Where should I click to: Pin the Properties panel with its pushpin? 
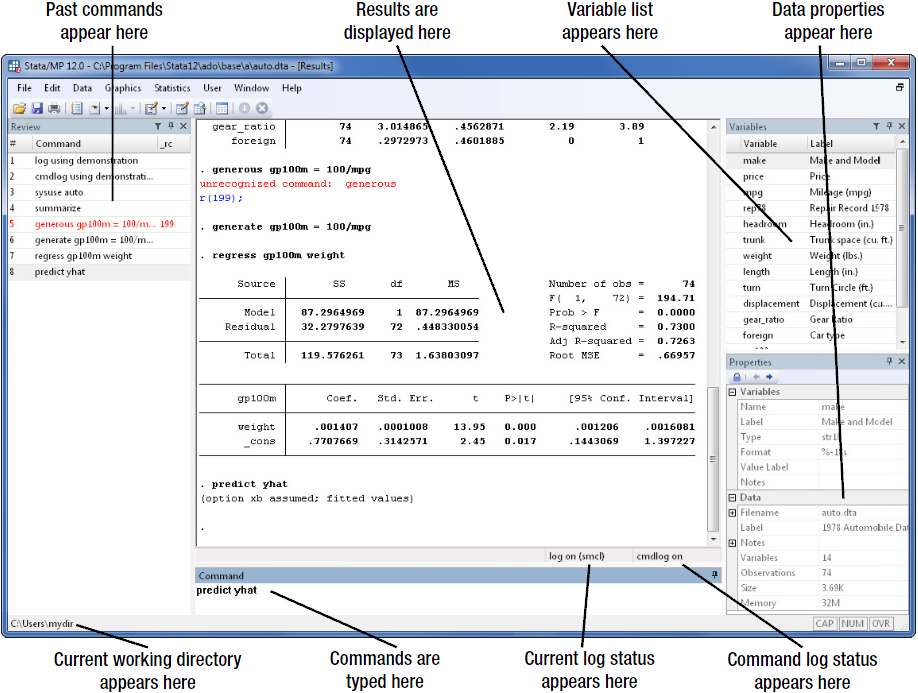(x=889, y=362)
